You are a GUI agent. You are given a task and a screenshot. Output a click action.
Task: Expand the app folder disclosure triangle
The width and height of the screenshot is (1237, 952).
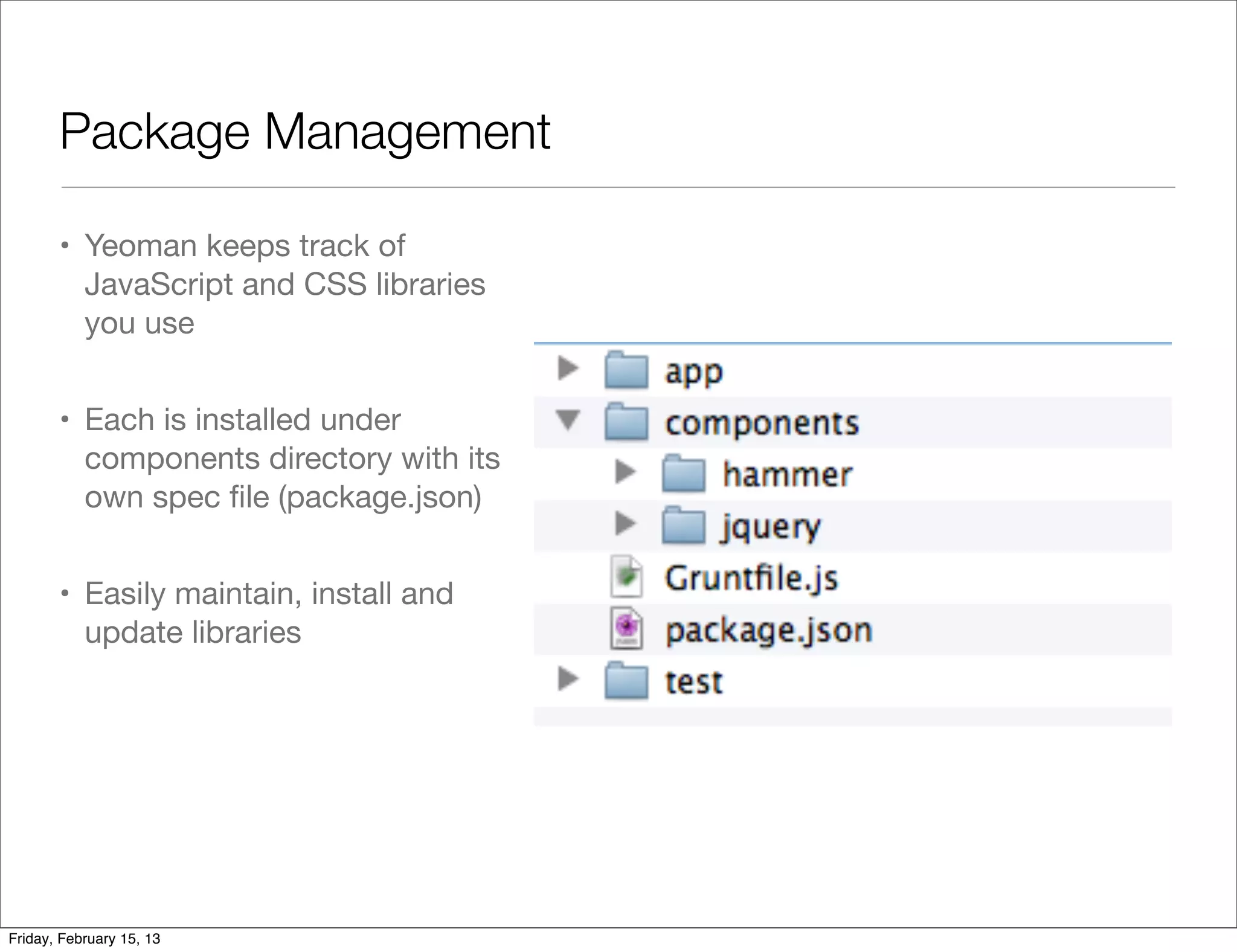click(568, 368)
